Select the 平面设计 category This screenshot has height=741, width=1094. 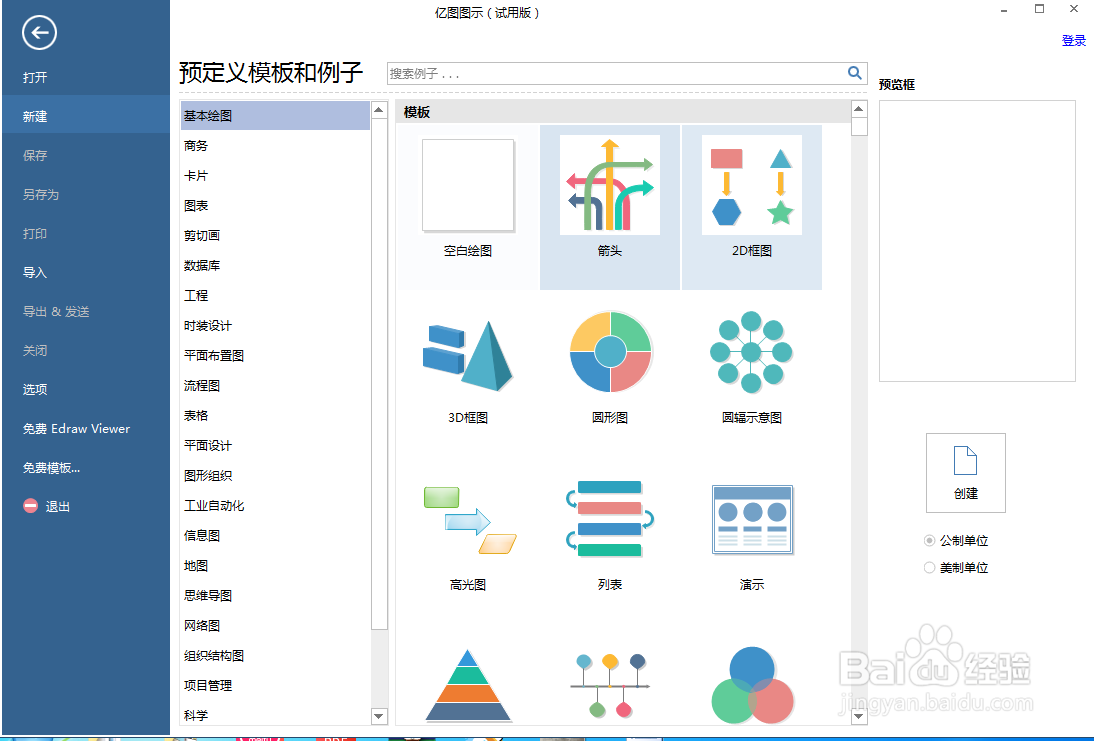tap(275, 446)
